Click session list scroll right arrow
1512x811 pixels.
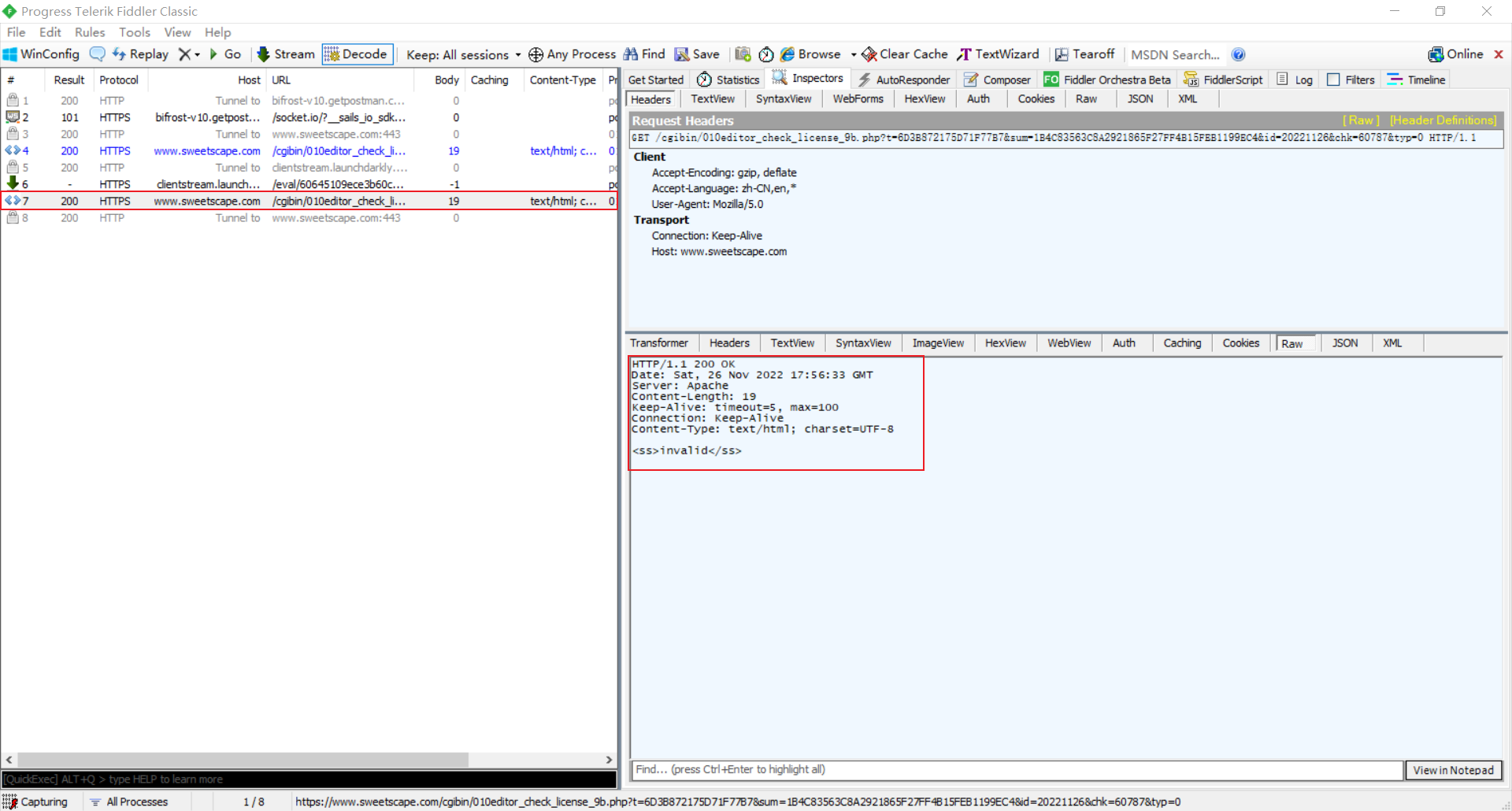609,760
